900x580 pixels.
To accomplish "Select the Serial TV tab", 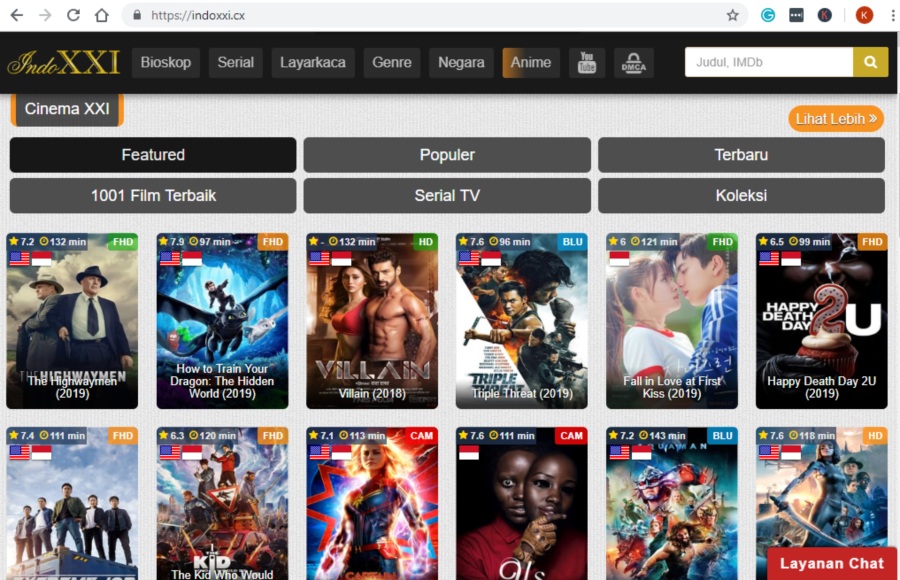I will pyautogui.click(x=447, y=196).
